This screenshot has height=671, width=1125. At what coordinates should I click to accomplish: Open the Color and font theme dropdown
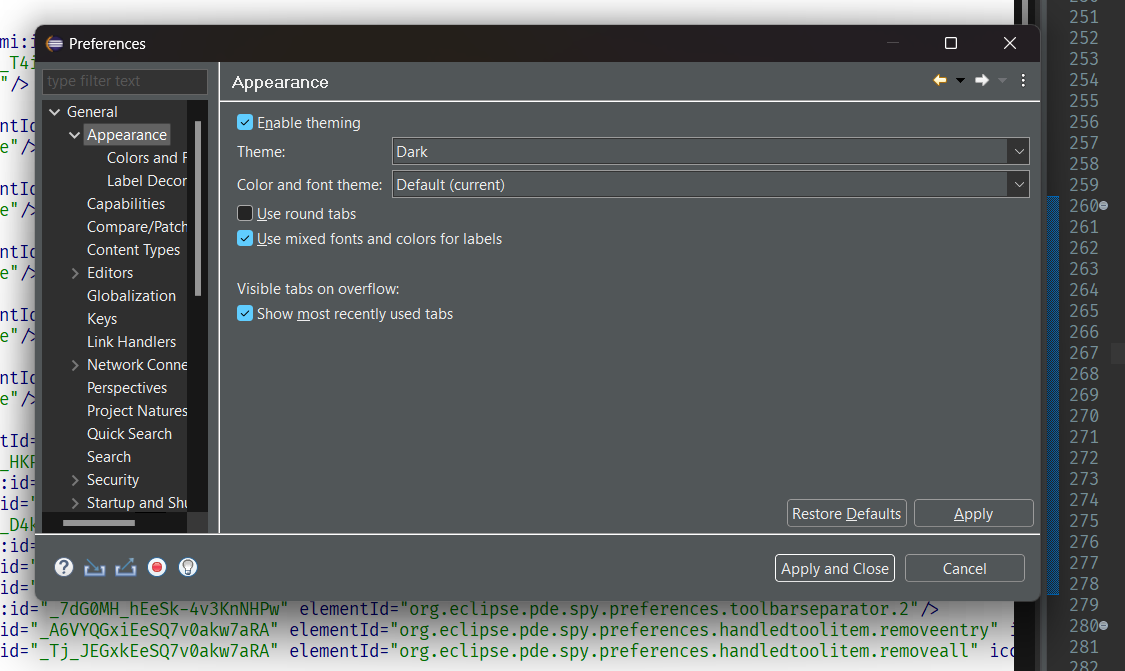click(1018, 184)
